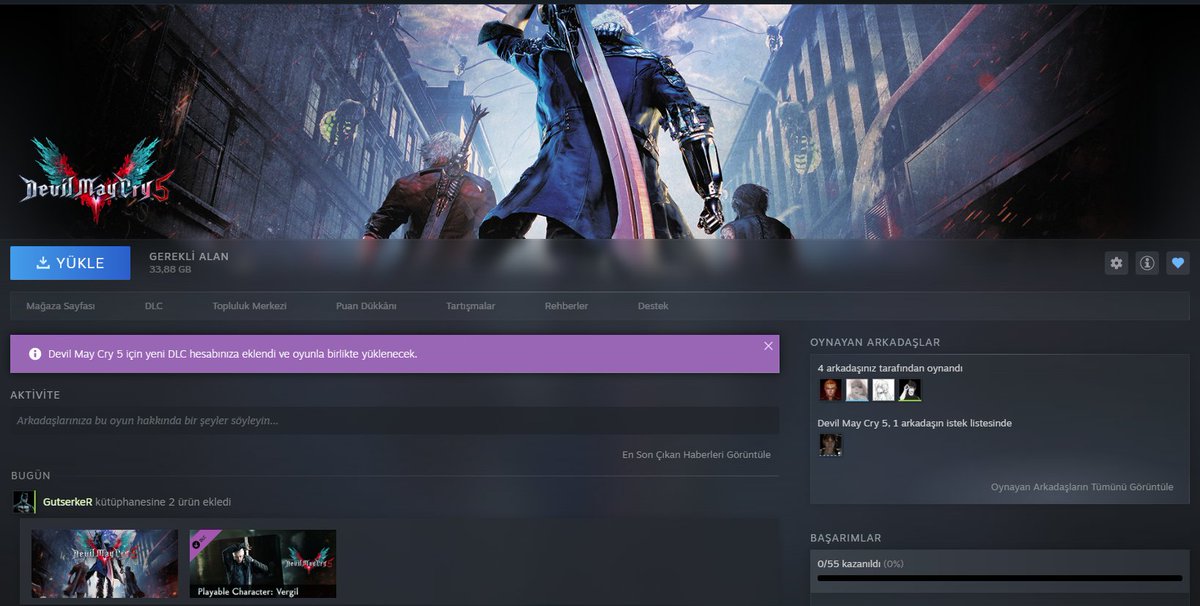Click the GEREKLİ ALAN 33,88 GB text
Image resolution: width=1200 pixels, height=606 pixels.
[x=189, y=263]
